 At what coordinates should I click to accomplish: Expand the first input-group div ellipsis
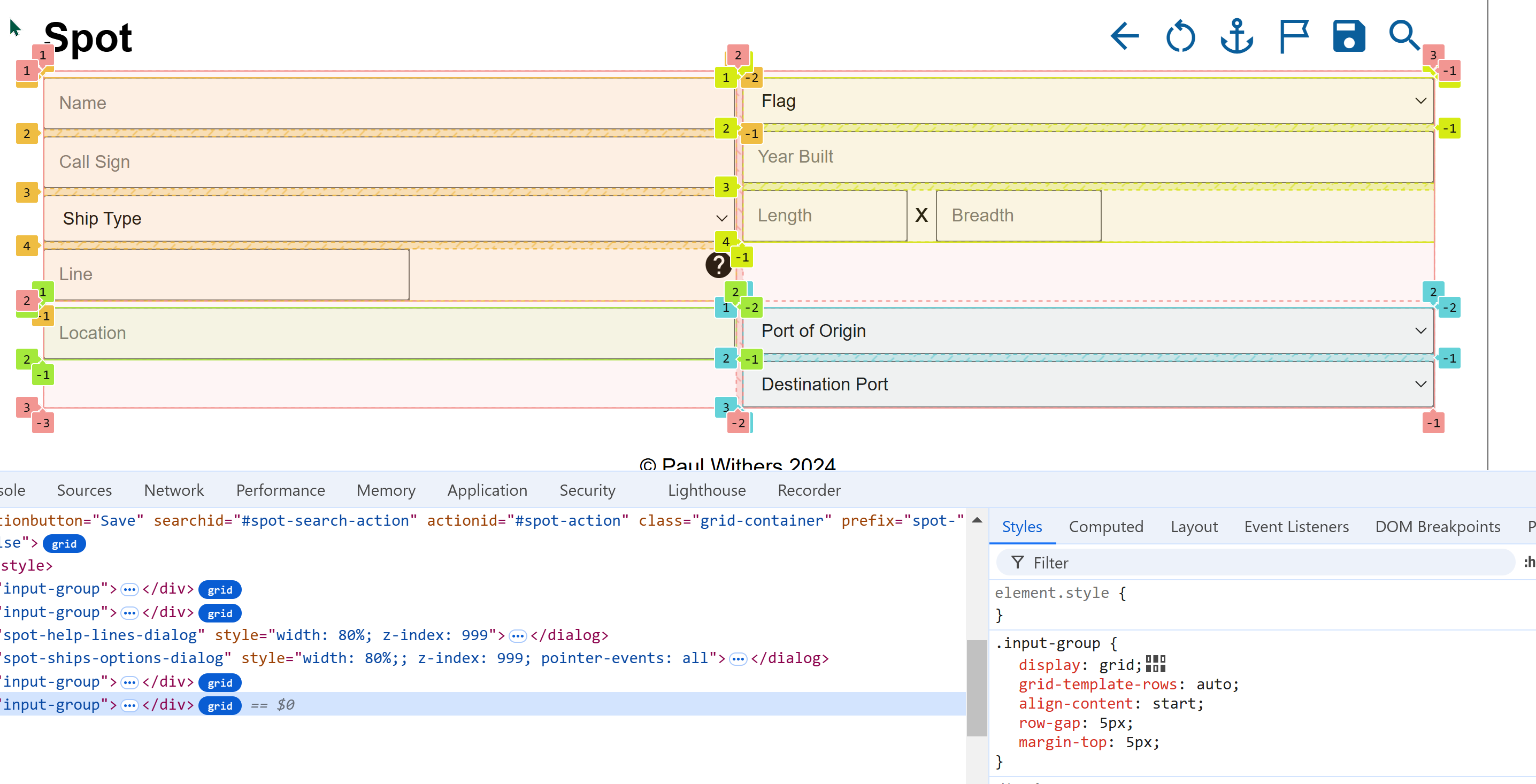tap(129, 590)
